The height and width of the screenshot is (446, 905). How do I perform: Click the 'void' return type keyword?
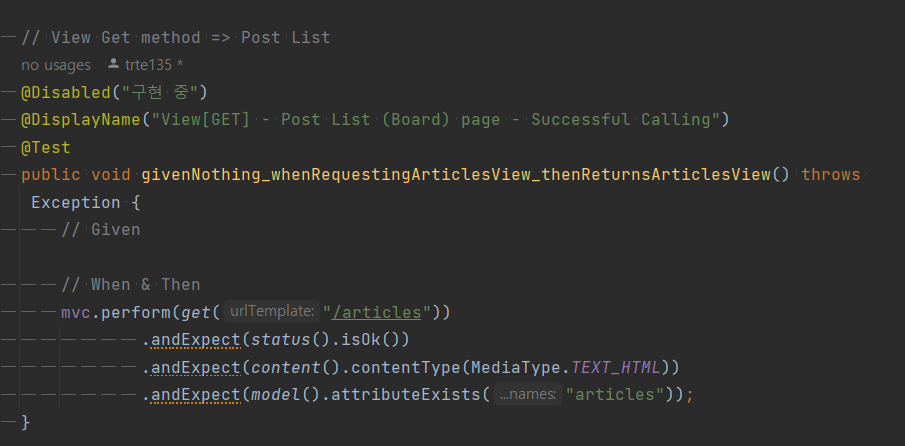click(x=111, y=175)
